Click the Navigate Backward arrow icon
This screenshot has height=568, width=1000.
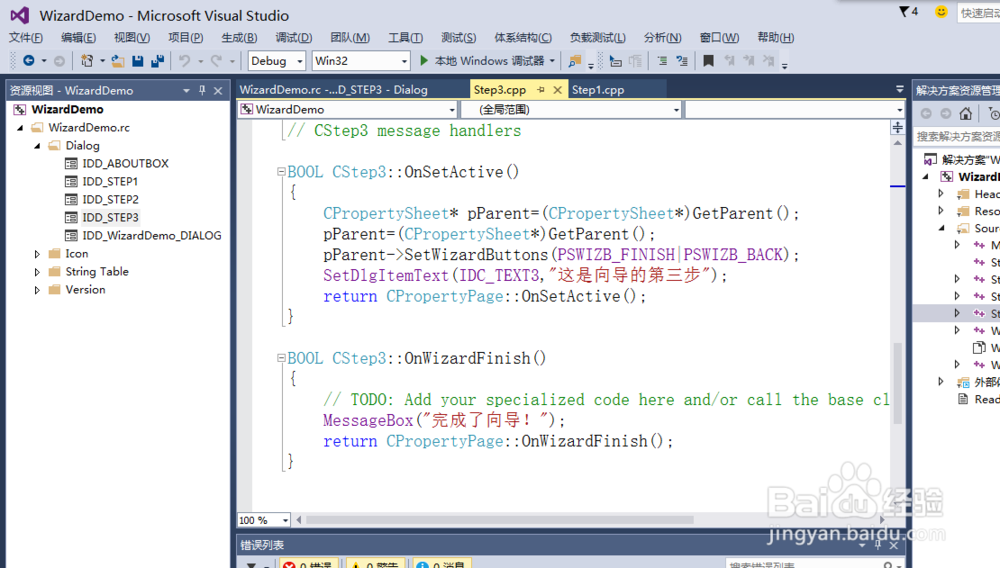pyautogui.click(x=29, y=61)
